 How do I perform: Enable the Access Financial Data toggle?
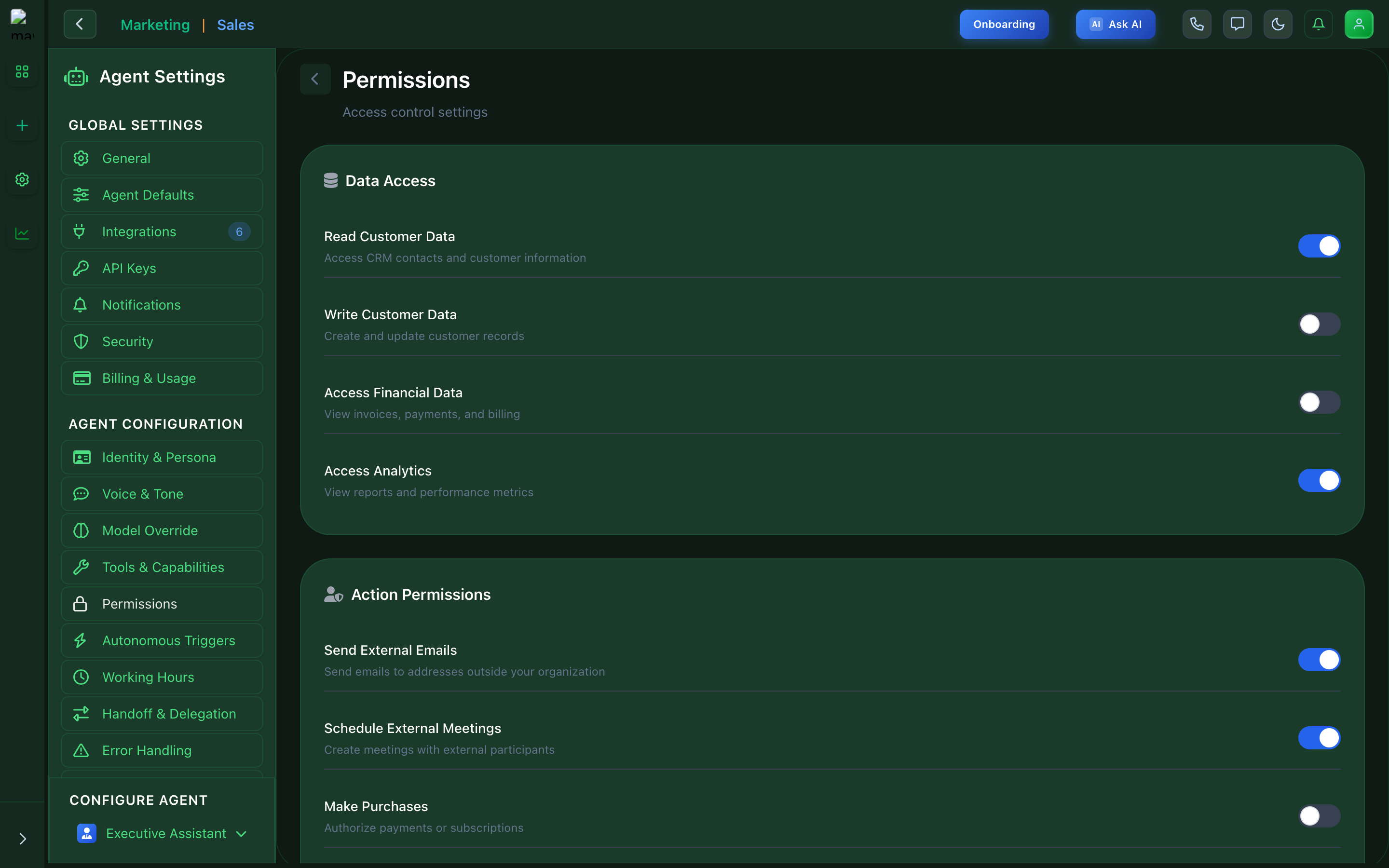click(x=1319, y=402)
